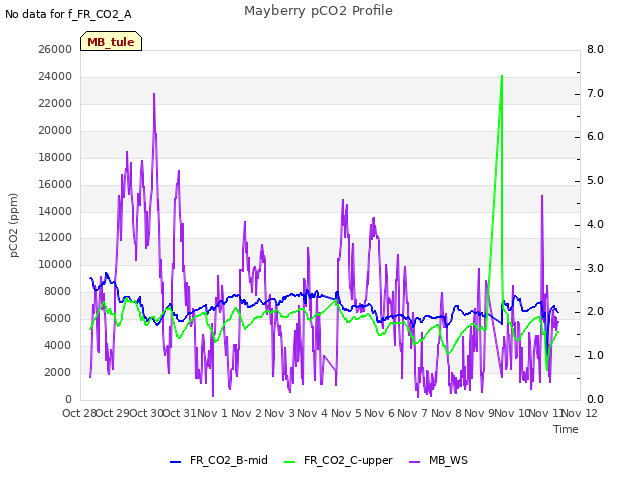Click the 10000 tick on left axis
This screenshot has height=480, width=640.
coord(55,264)
